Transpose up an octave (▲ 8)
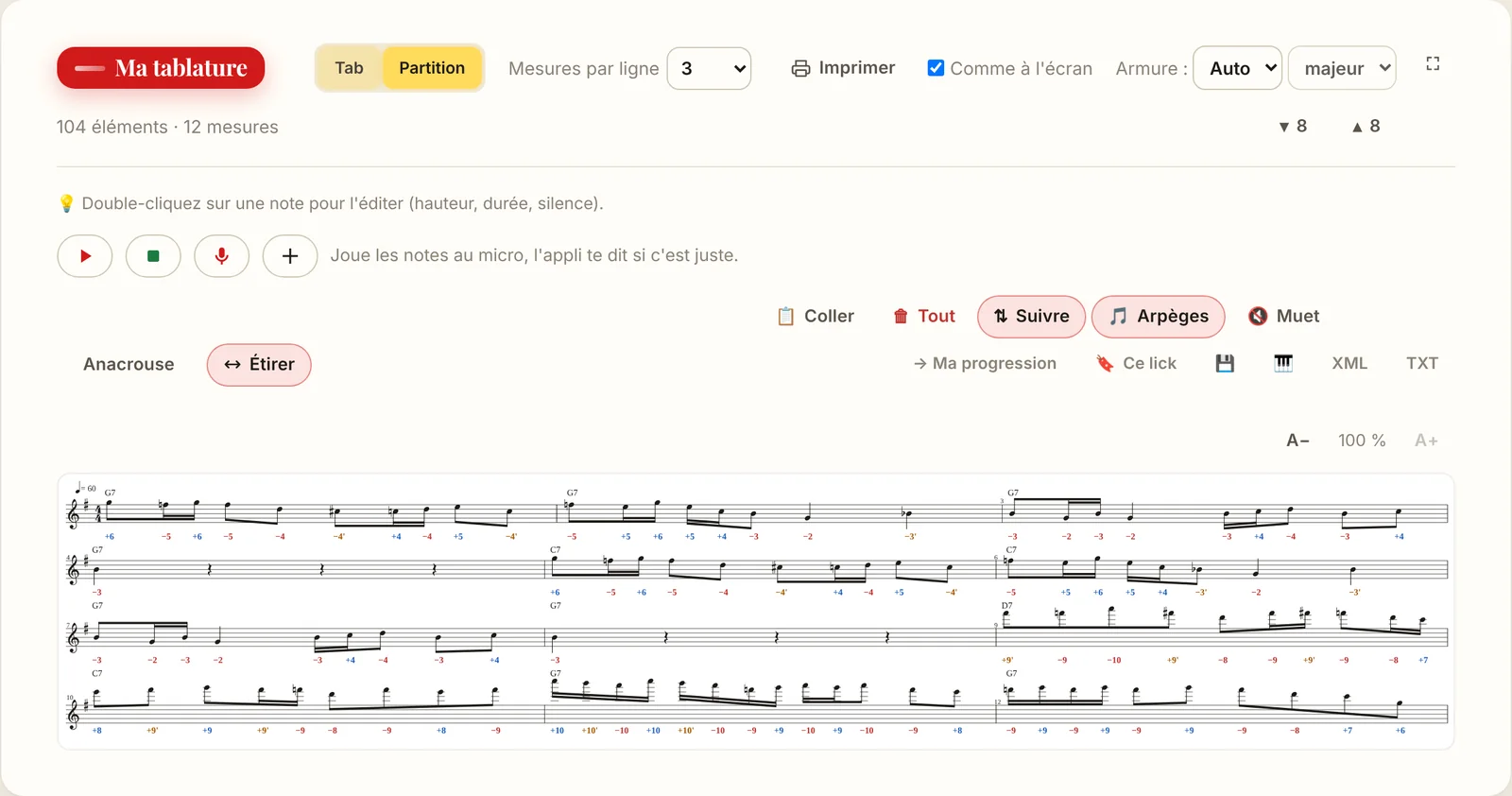Image resolution: width=1512 pixels, height=796 pixels. click(1366, 127)
